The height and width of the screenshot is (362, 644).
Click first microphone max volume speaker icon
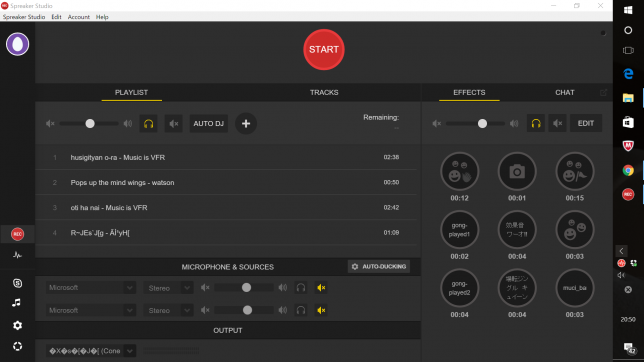coord(283,288)
